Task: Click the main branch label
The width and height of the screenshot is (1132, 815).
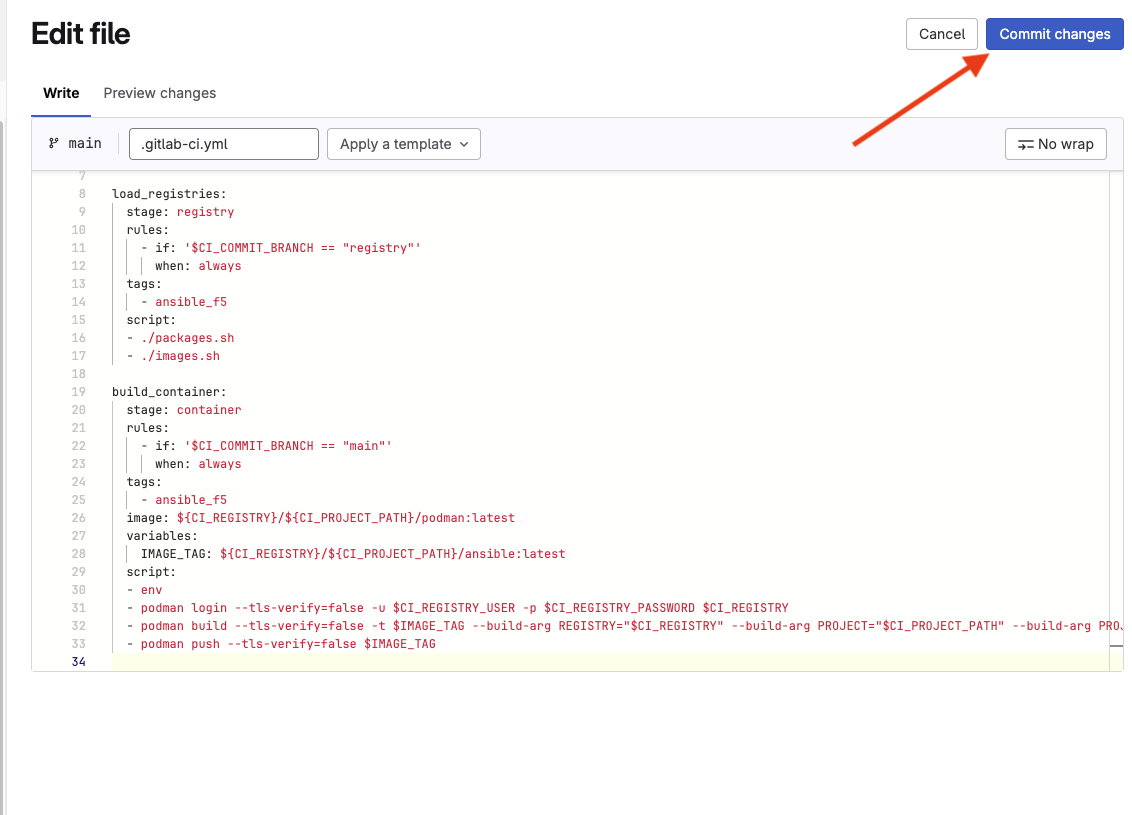Action: (85, 144)
